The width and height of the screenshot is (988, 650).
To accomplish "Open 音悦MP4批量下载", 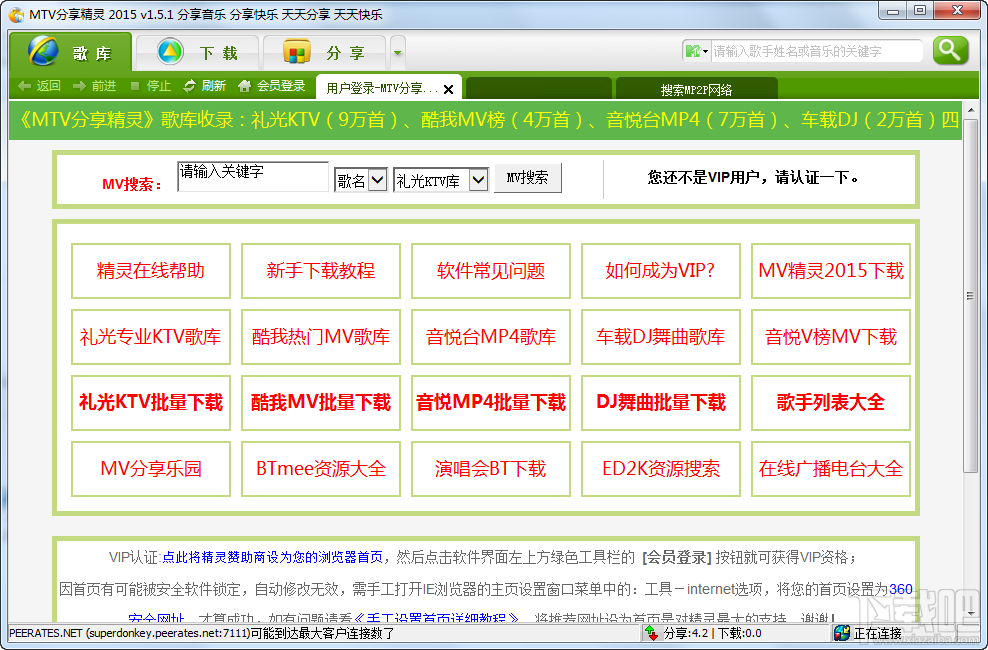I will (491, 403).
